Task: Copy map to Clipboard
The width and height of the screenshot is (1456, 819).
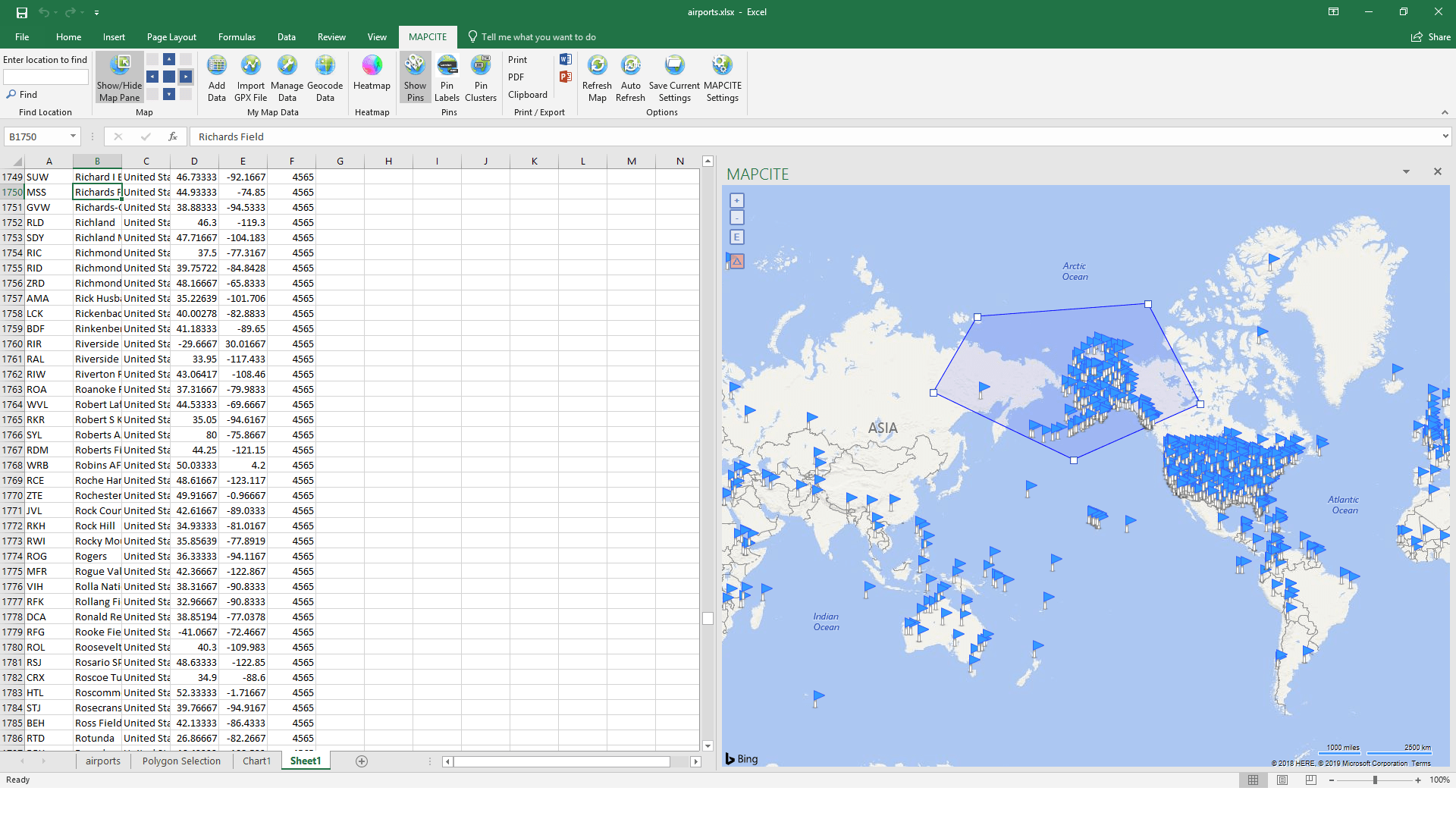Action: pyautogui.click(x=527, y=95)
